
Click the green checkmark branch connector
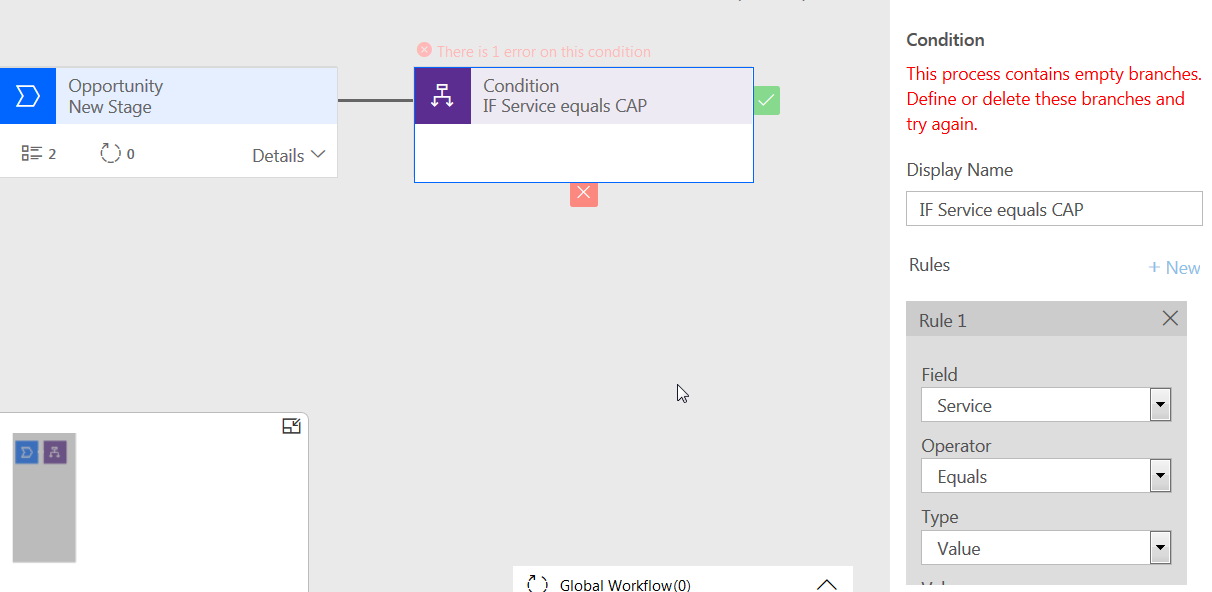click(767, 100)
